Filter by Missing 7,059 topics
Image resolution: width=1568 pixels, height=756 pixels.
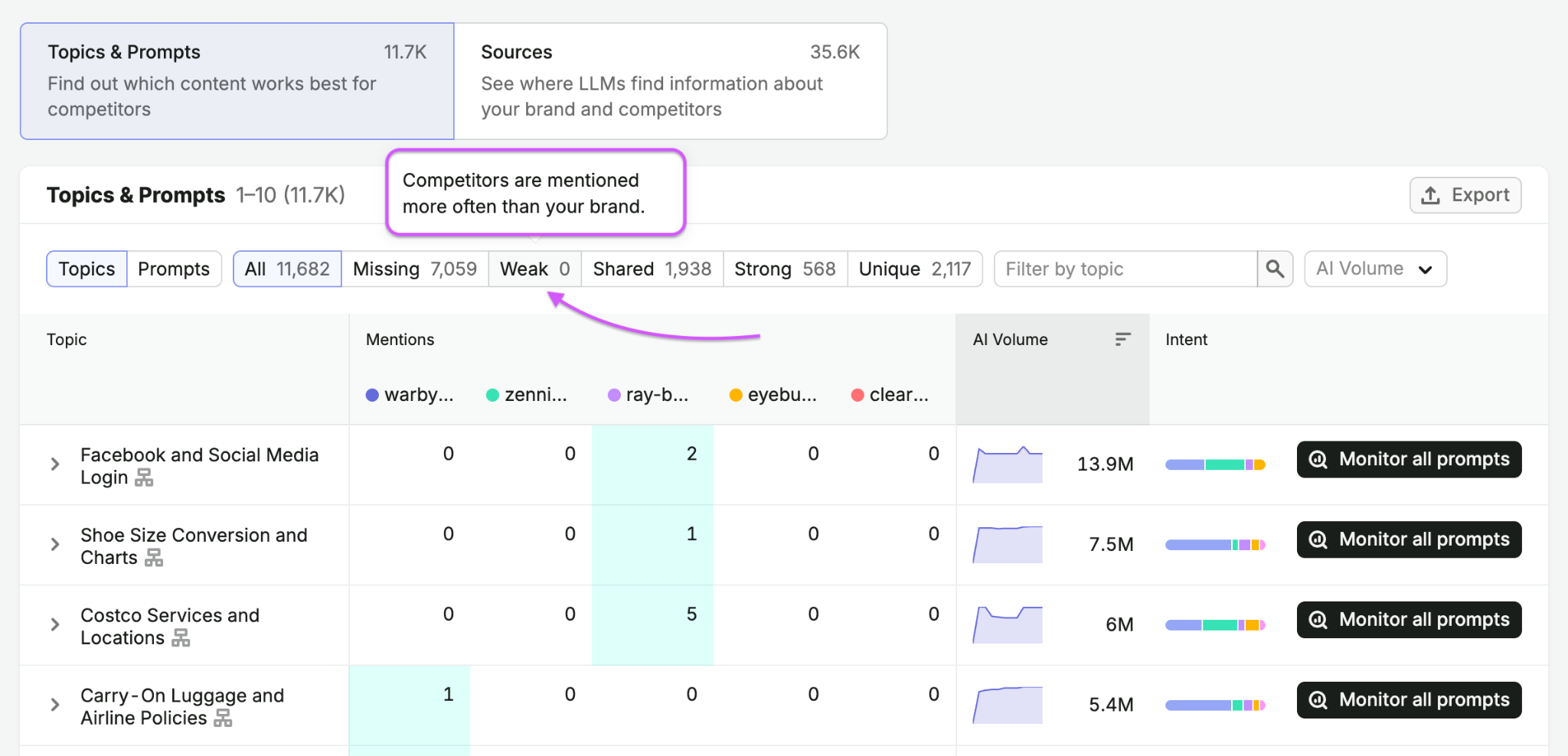click(415, 269)
